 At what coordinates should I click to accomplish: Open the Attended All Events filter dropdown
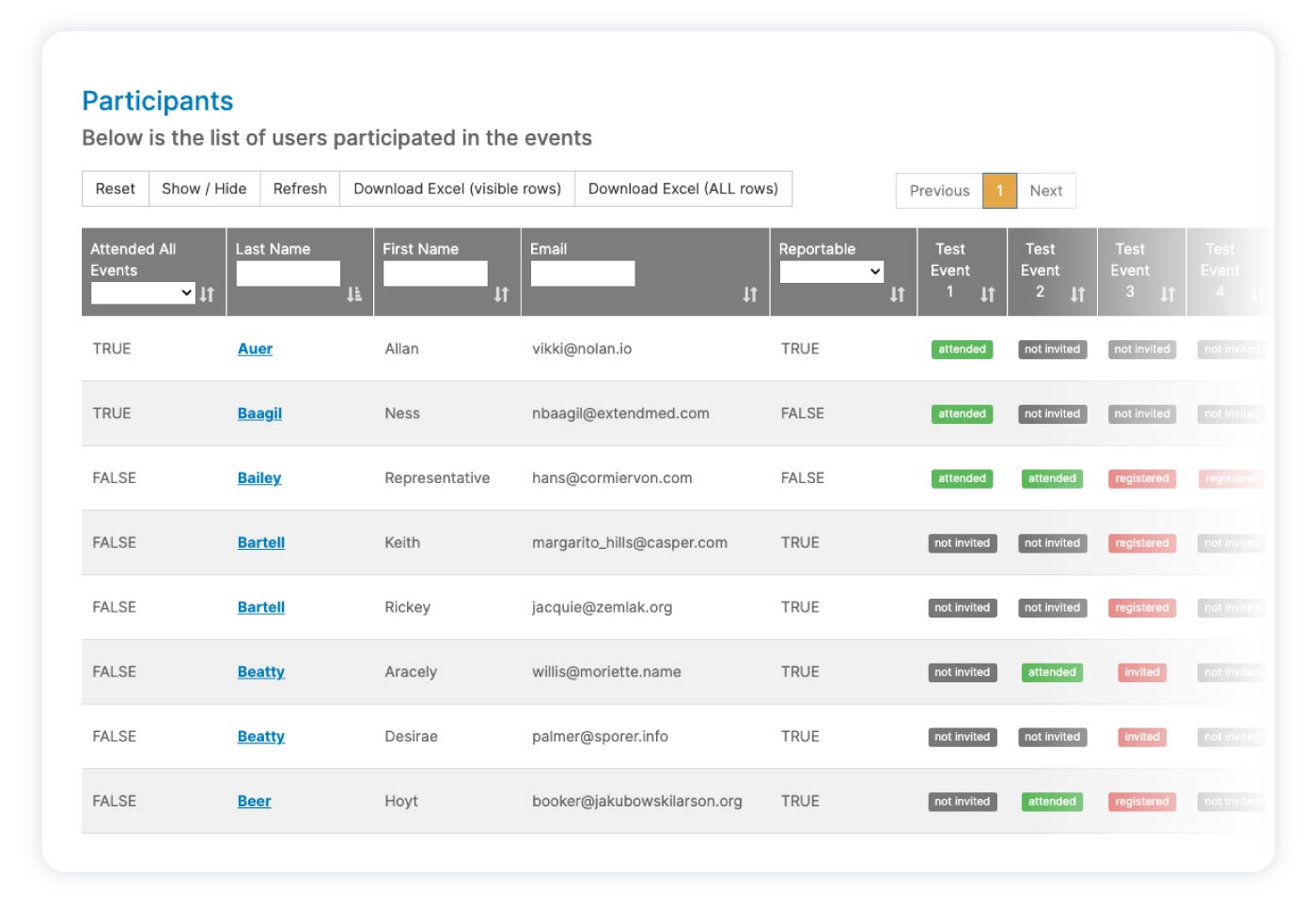coord(143,293)
